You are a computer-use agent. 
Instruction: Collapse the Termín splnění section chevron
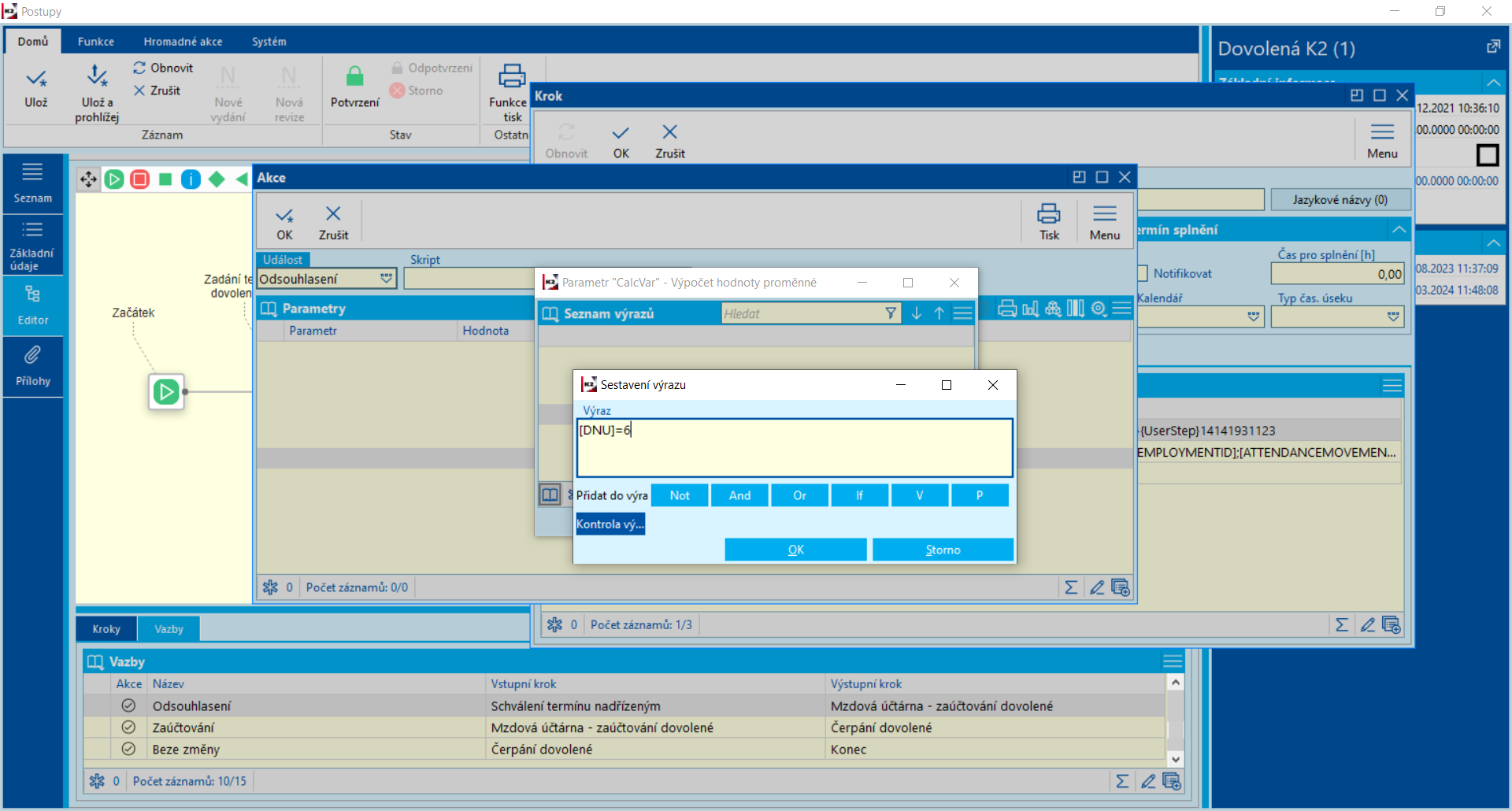(1399, 230)
